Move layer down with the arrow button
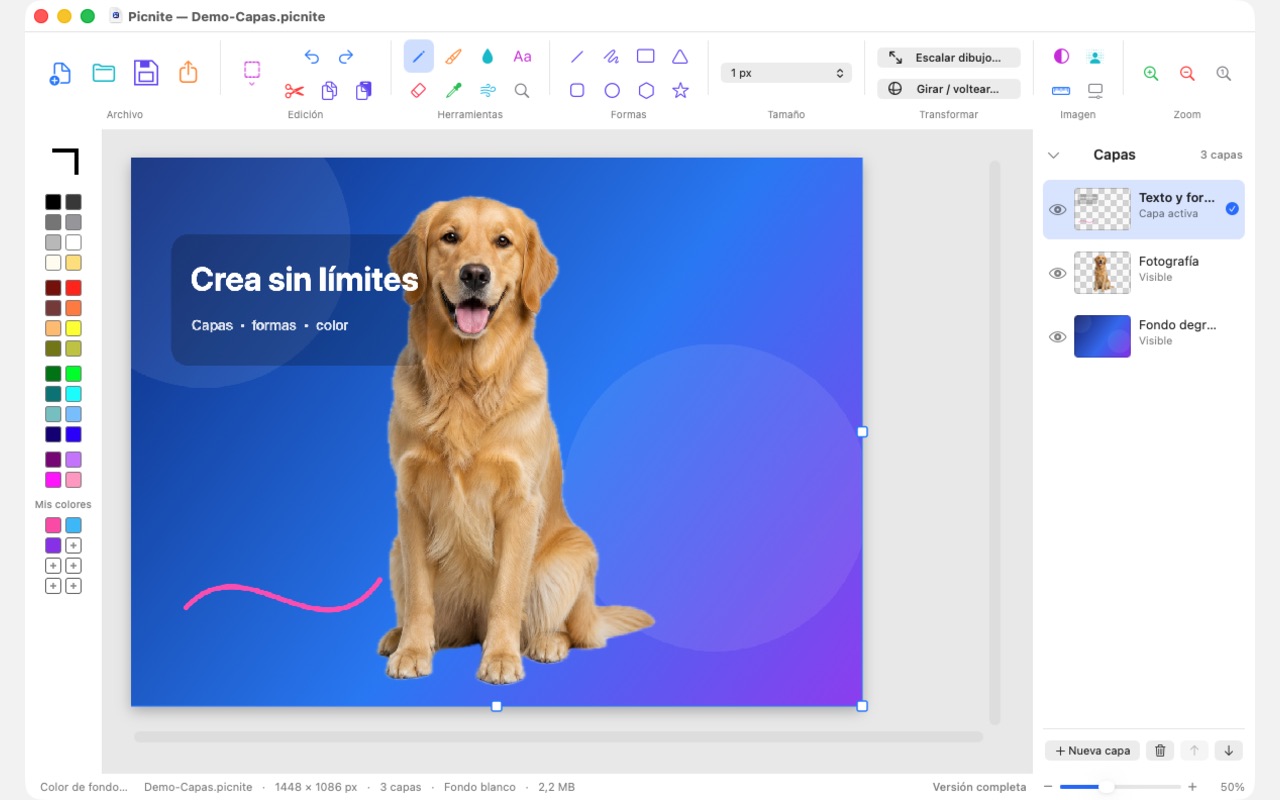The image size is (1280, 800). (1229, 751)
